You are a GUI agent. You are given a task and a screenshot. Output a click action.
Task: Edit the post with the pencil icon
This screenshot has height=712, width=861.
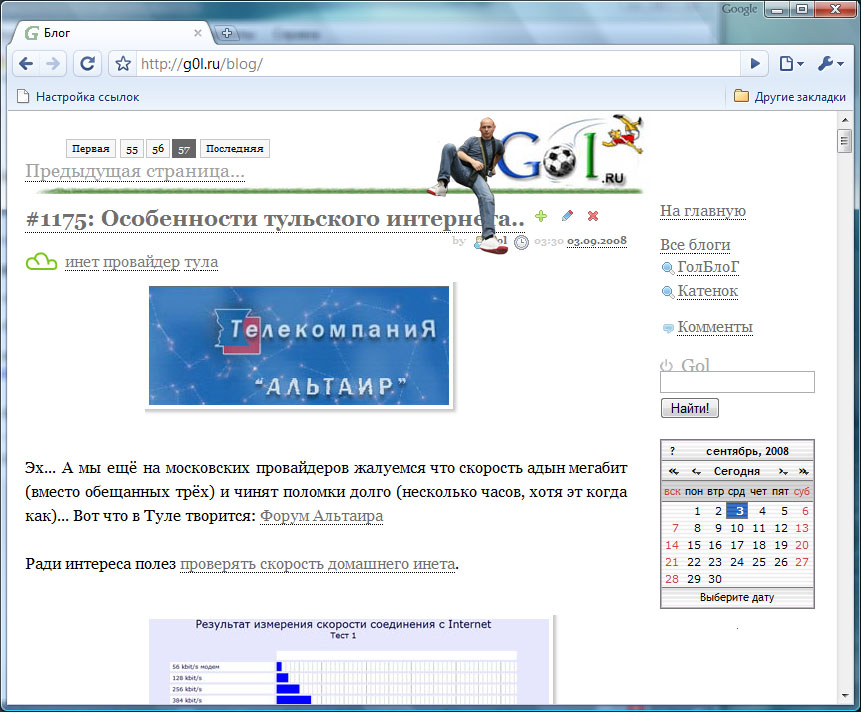pos(567,216)
